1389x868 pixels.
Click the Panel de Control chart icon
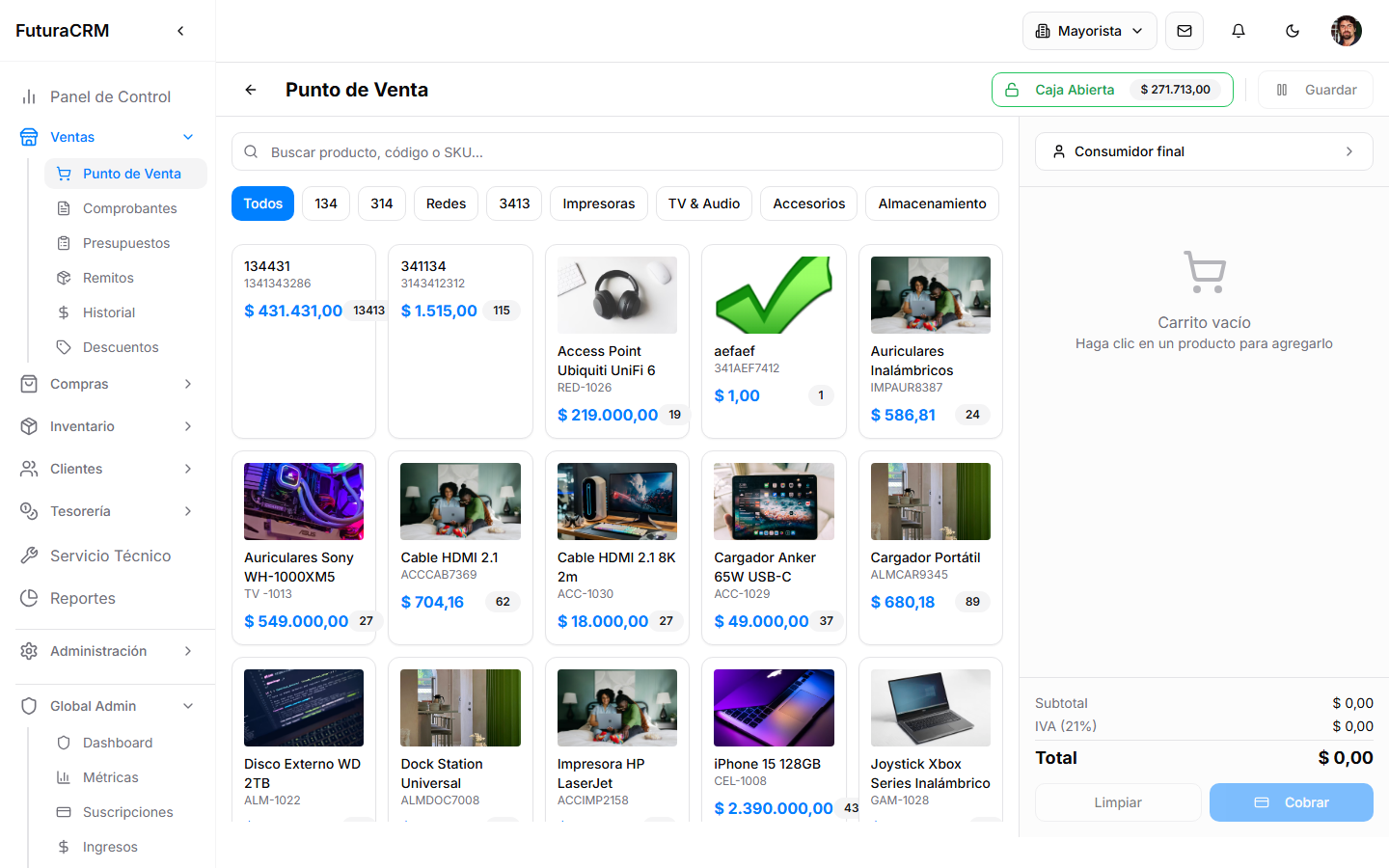29,96
